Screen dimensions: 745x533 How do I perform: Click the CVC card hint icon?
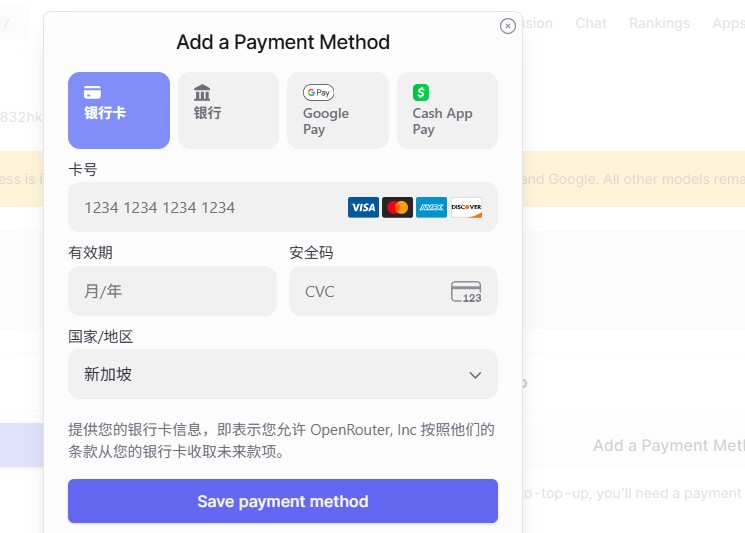466,291
